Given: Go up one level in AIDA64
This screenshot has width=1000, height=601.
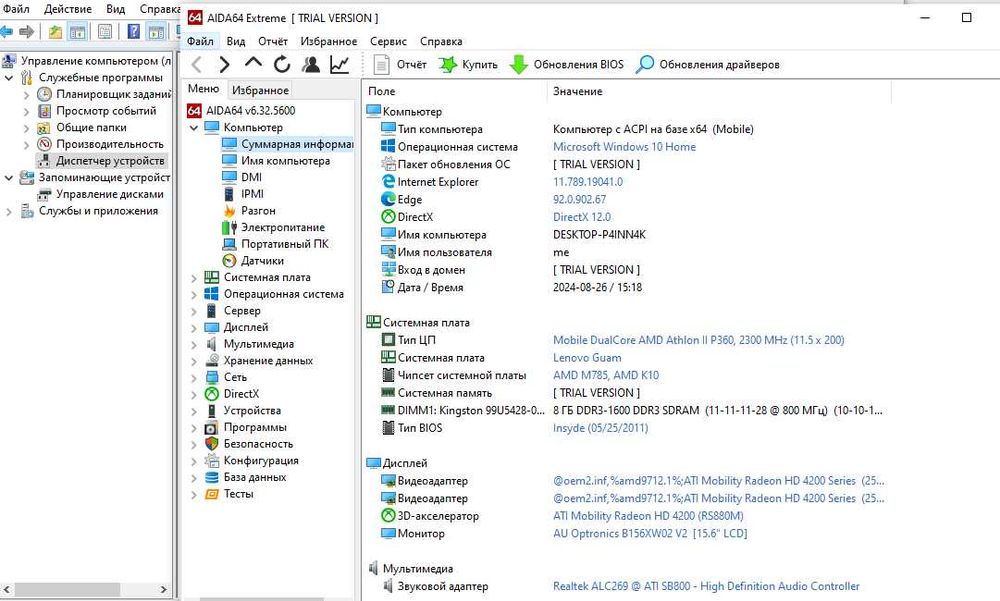Looking at the screenshot, I should 253,63.
